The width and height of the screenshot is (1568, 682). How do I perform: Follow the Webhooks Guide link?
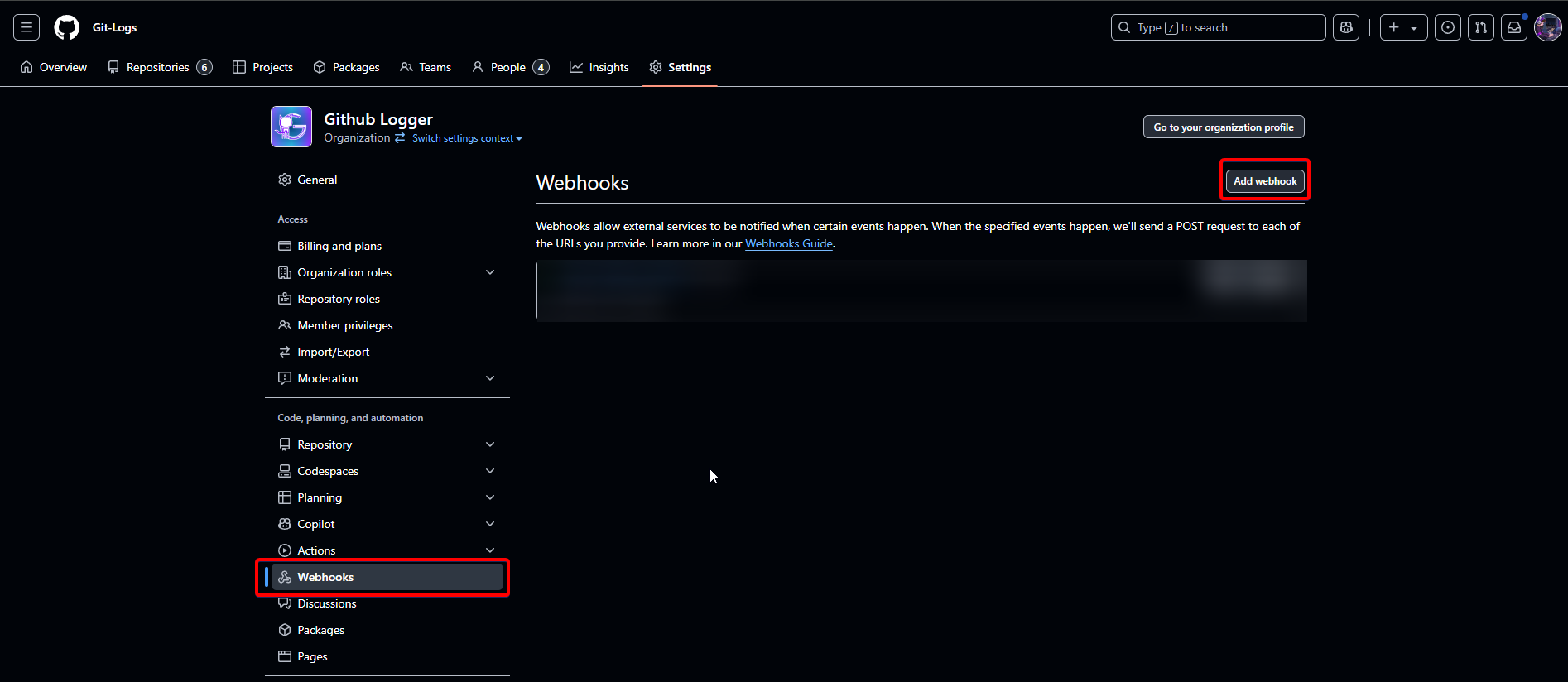click(x=788, y=243)
